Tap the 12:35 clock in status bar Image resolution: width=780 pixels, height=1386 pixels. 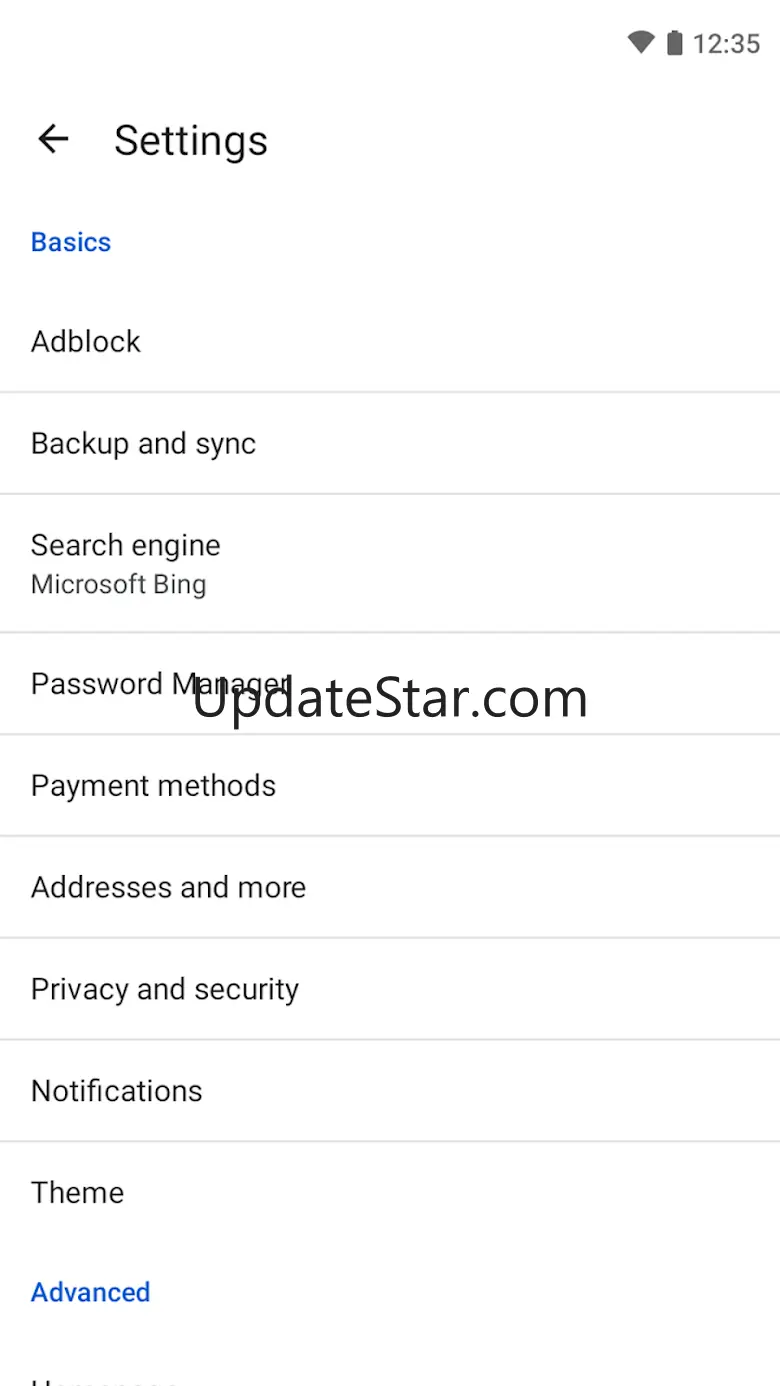[727, 44]
